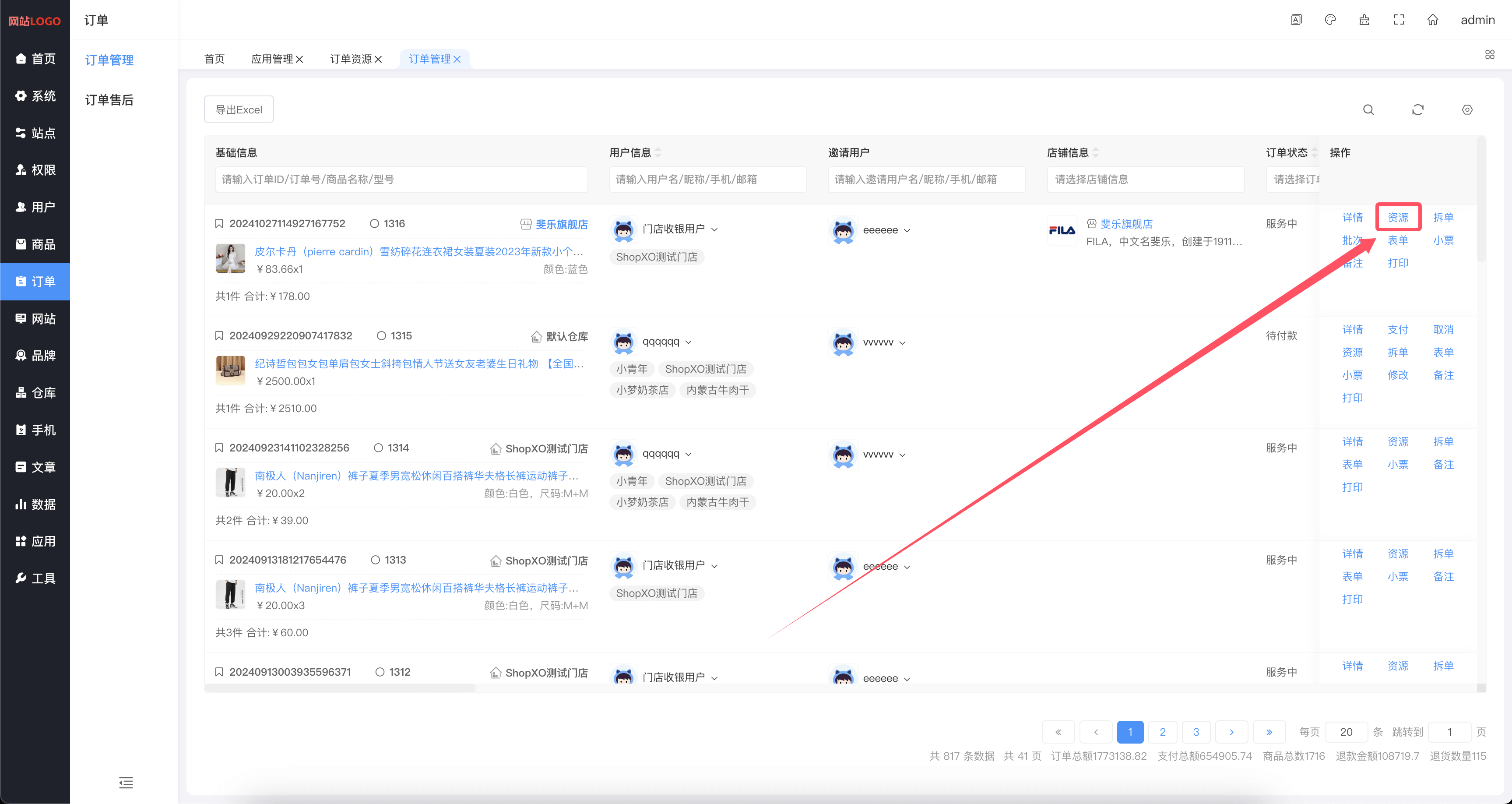Collapse the sidebar using the bottom toggle
The image size is (1512, 804).
point(126,783)
